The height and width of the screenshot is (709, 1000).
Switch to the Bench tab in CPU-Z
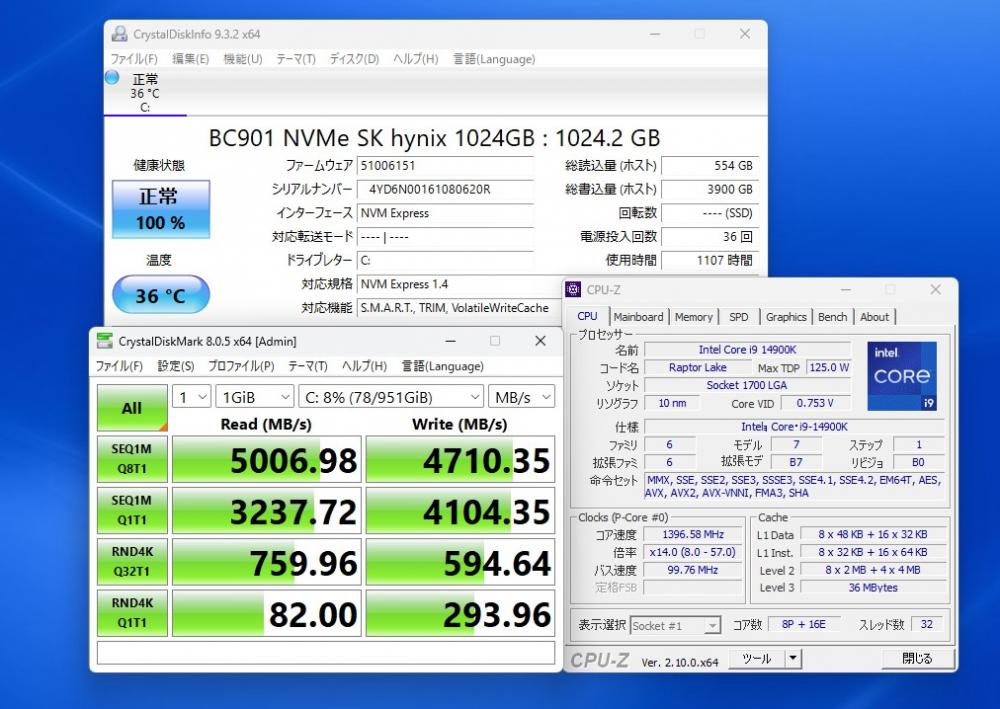833,317
